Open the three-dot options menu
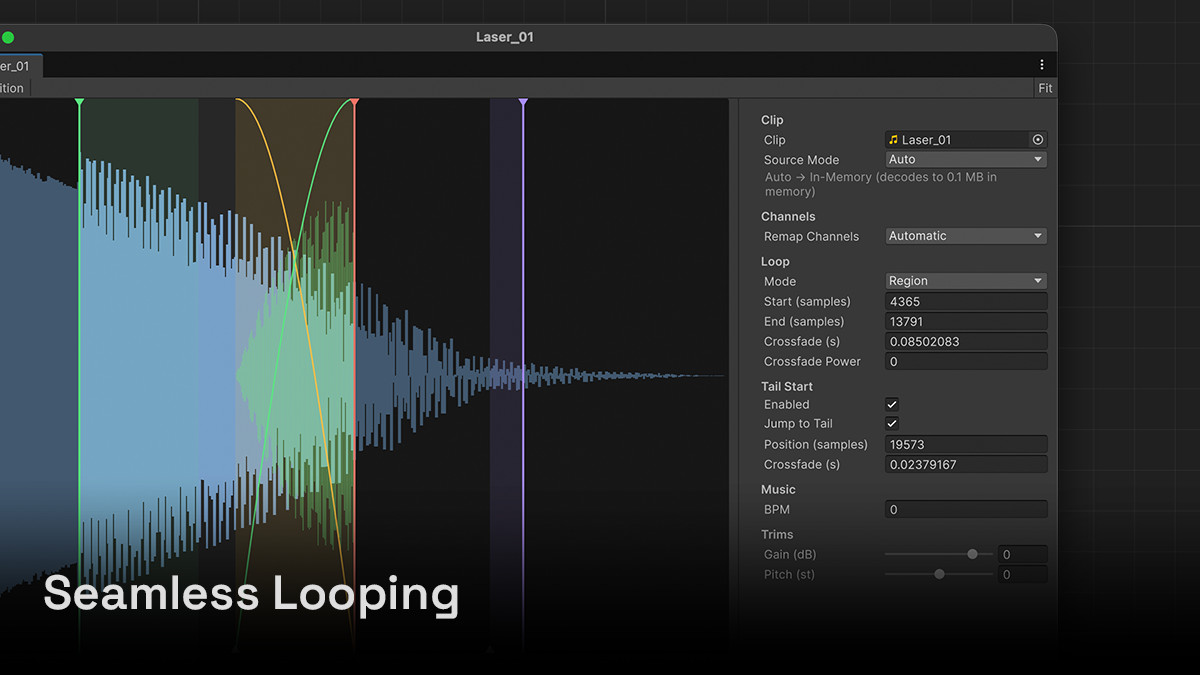The height and width of the screenshot is (675, 1200). click(1041, 65)
